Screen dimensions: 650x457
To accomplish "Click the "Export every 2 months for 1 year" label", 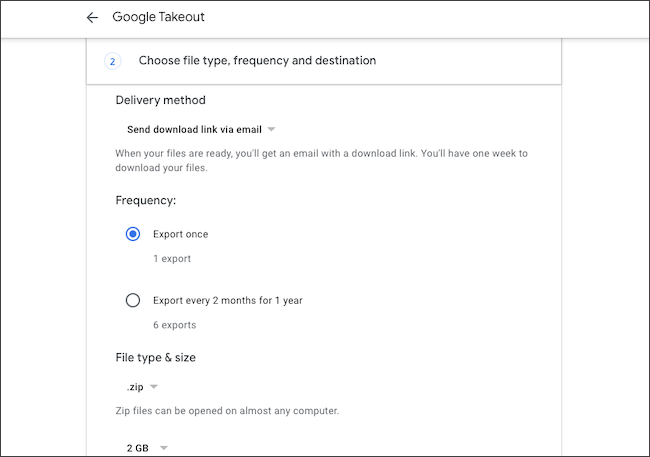I will pyautogui.click(x=227, y=299).
